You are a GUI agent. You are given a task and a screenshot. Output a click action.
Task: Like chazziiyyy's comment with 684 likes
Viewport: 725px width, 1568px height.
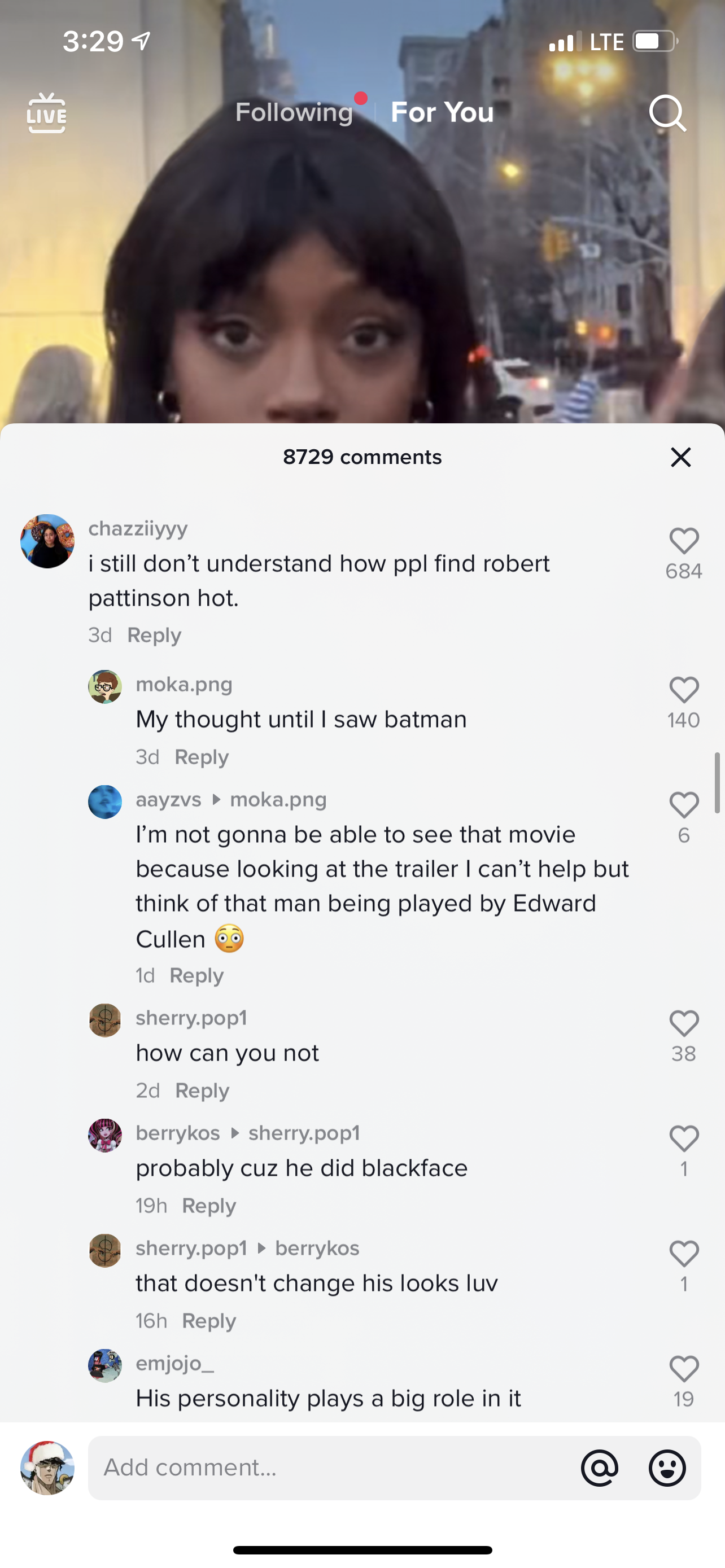pyautogui.click(x=684, y=541)
